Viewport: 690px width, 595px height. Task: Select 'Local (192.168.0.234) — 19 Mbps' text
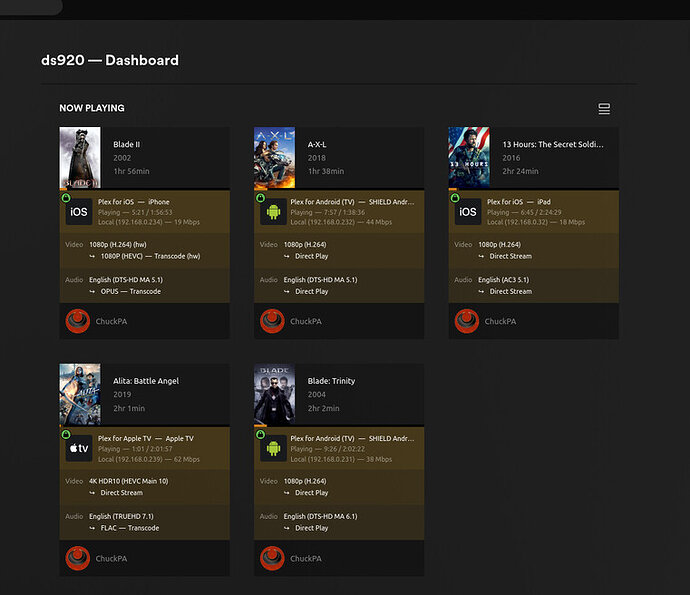pyautogui.click(x=149, y=222)
